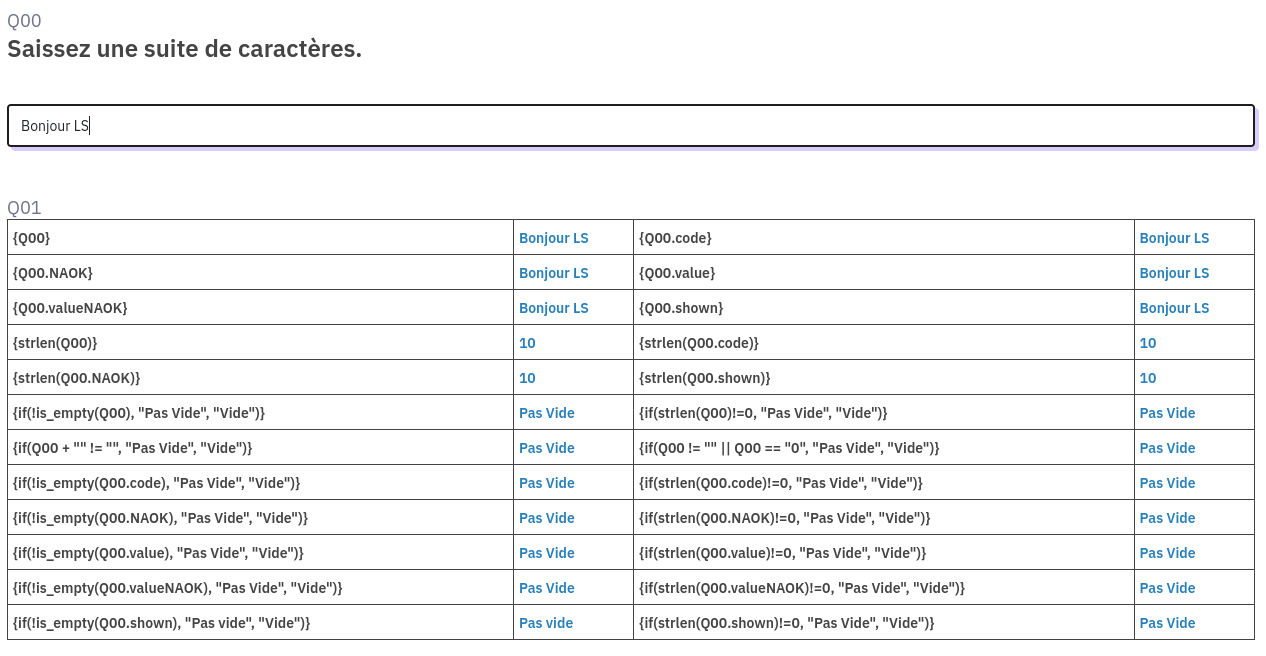Click the Q00 text input field
The height and width of the screenshot is (656, 1266).
(x=630, y=126)
